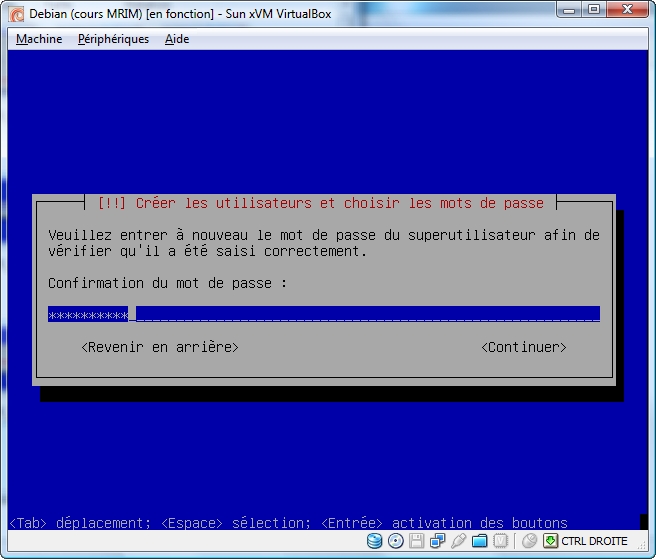This screenshot has height=559, width=656.
Task: Select the Revenir en arrière button
Action: pos(160,347)
